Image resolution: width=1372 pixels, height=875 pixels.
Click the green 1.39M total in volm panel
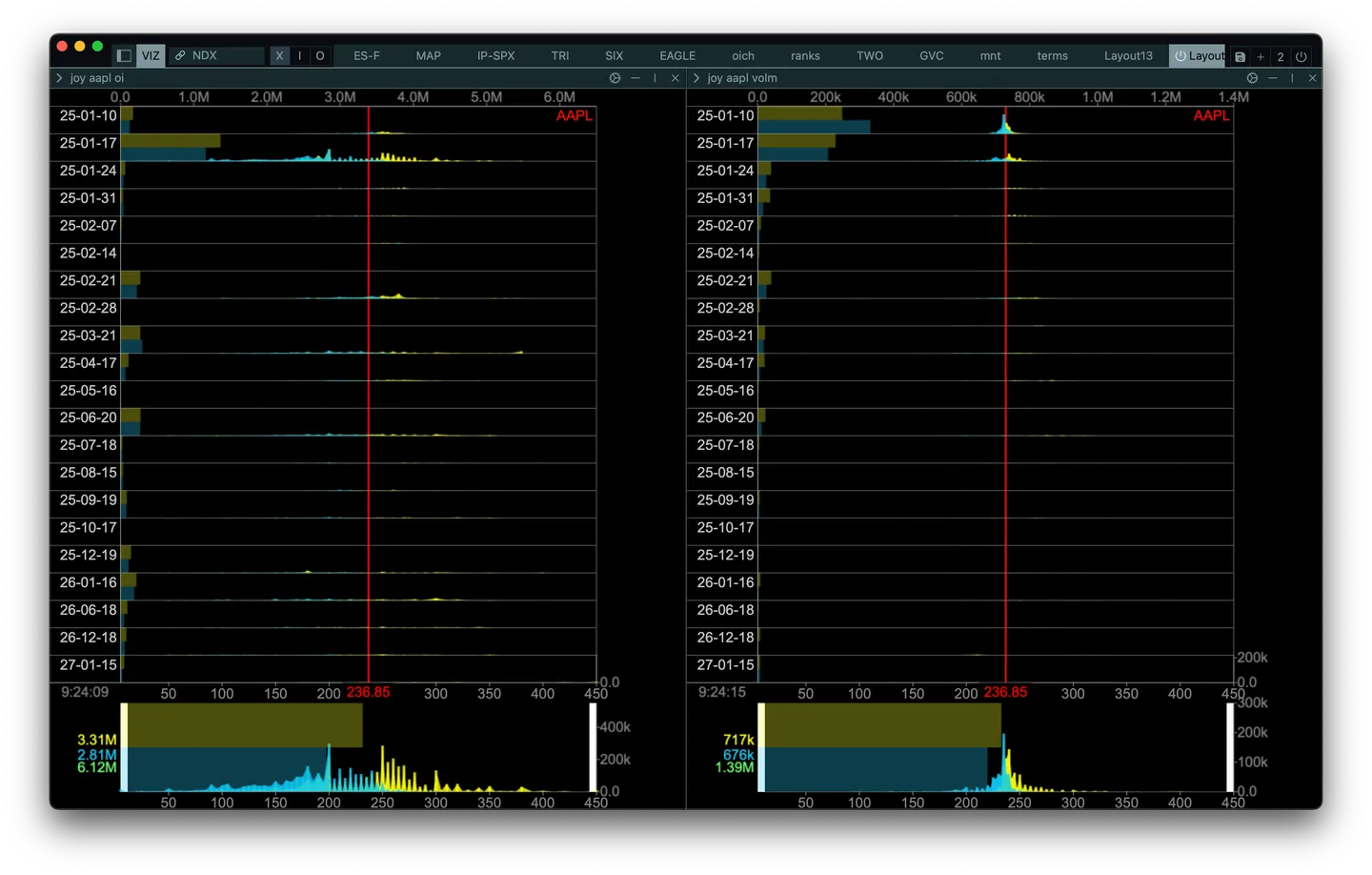pos(735,767)
